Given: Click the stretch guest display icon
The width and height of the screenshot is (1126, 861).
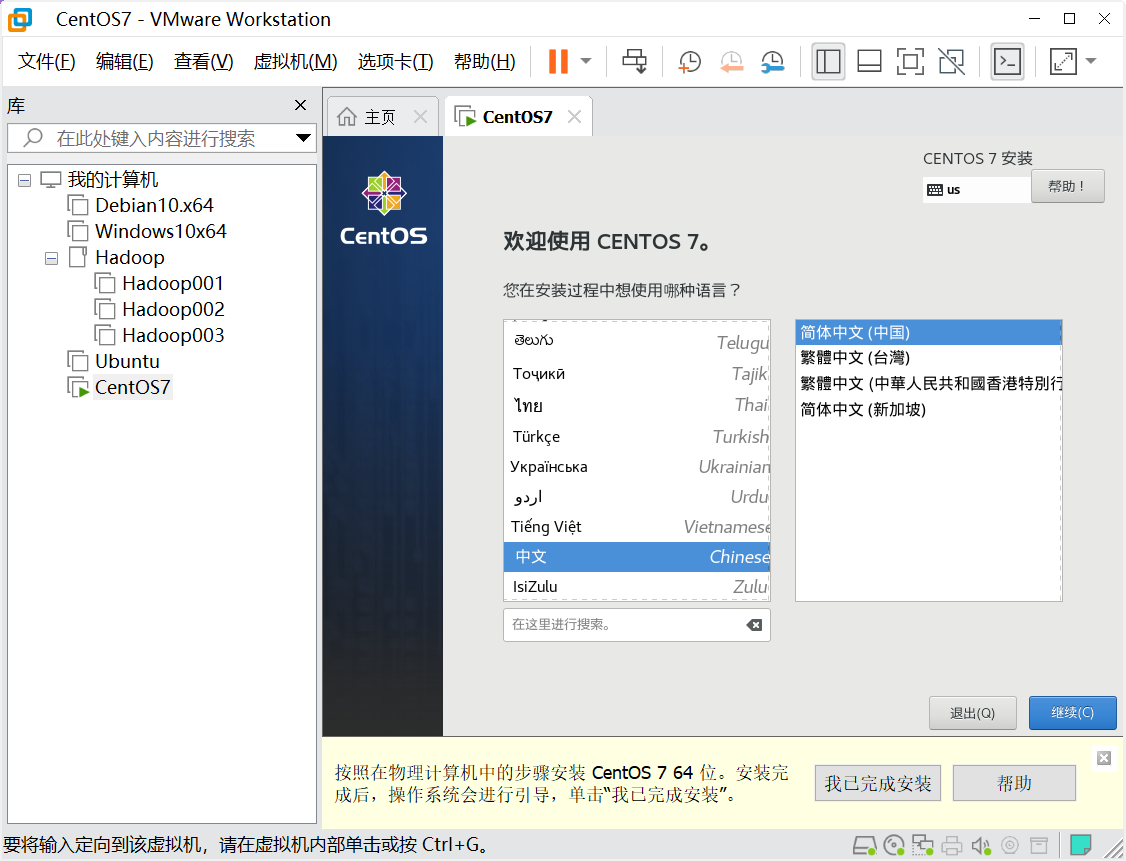Looking at the screenshot, I should (1063, 62).
